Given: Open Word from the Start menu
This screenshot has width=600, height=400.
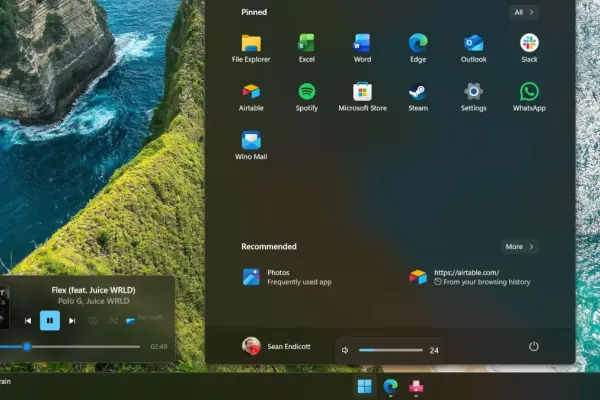Looking at the screenshot, I should 362,49.
